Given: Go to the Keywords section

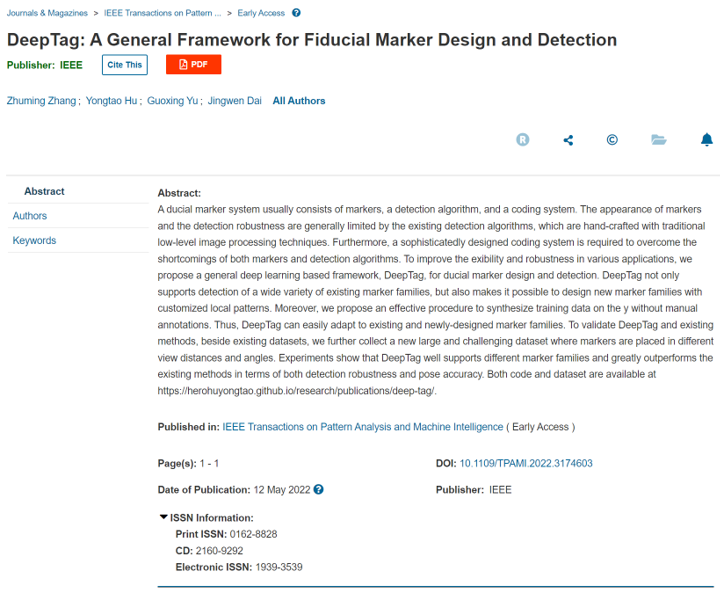Looking at the screenshot, I should point(34,240).
